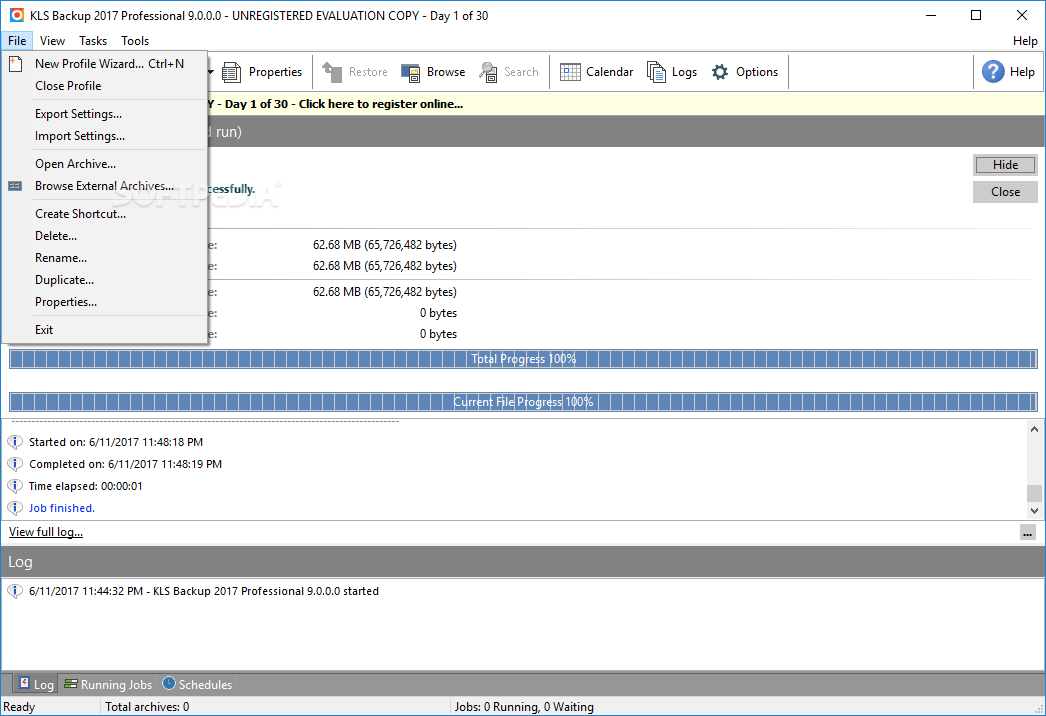The image size is (1046, 716).
Task: Click the Time elapsed: 00:00:01 line
Action: click(85, 486)
